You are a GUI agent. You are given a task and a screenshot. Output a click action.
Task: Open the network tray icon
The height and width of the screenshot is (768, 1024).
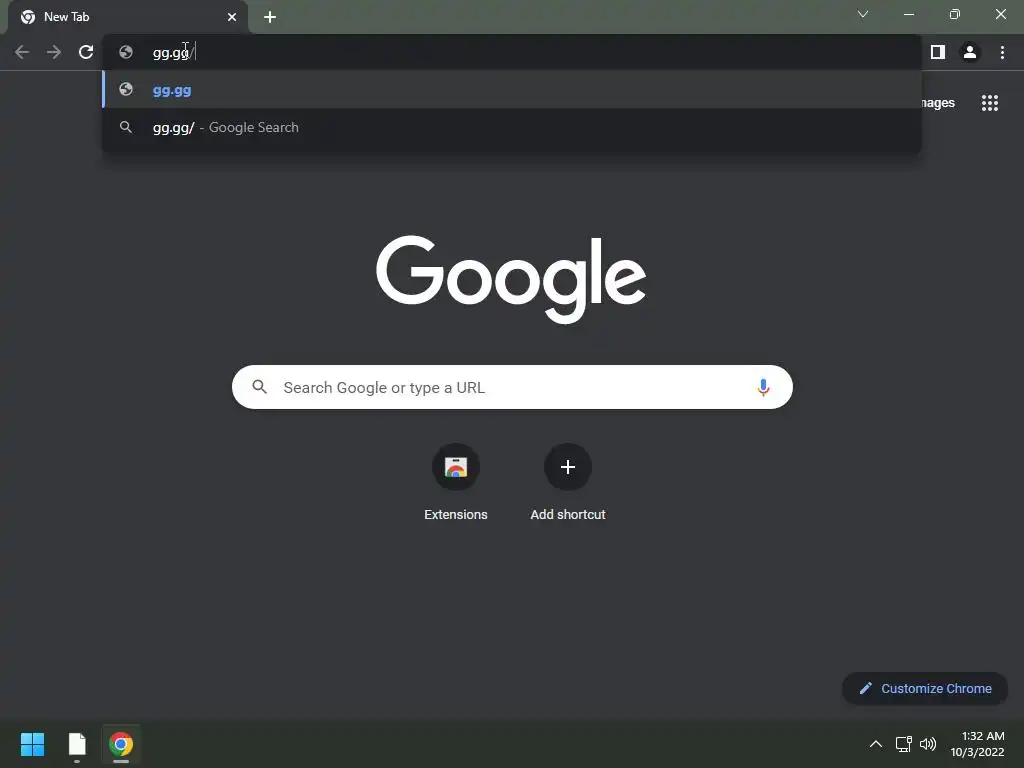[904, 744]
